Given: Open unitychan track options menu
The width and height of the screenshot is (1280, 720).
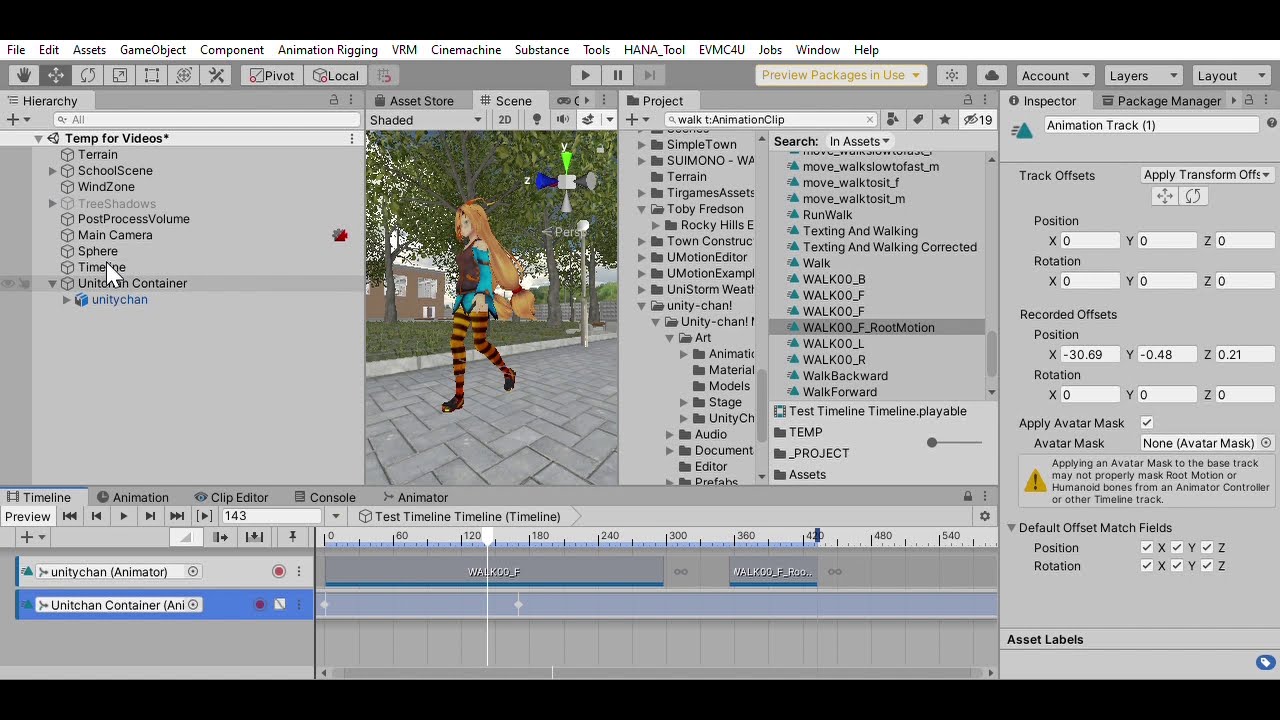Looking at the screenshot, I should [x=299, y=572].
